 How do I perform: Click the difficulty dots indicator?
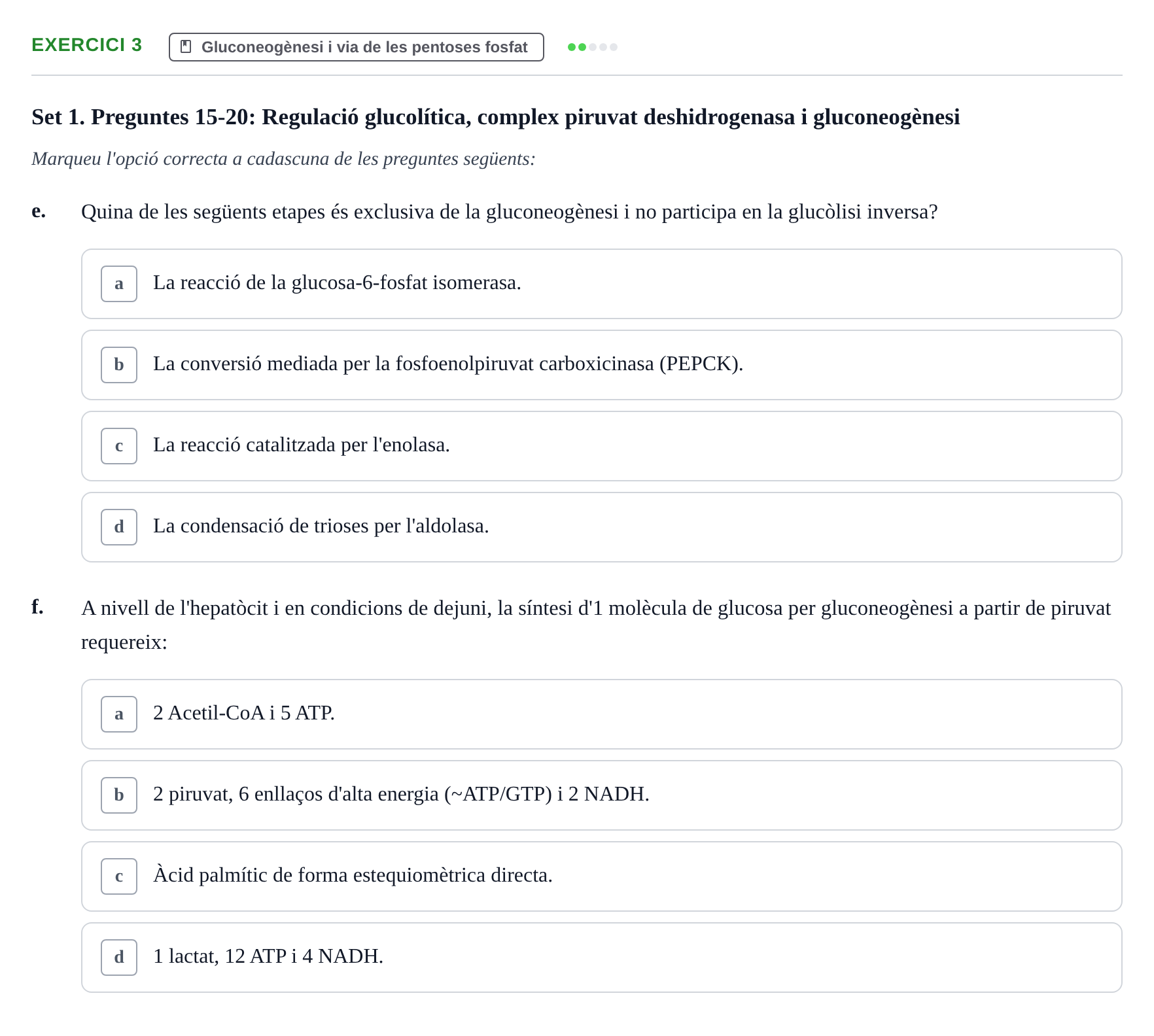(x=593, y=47)
